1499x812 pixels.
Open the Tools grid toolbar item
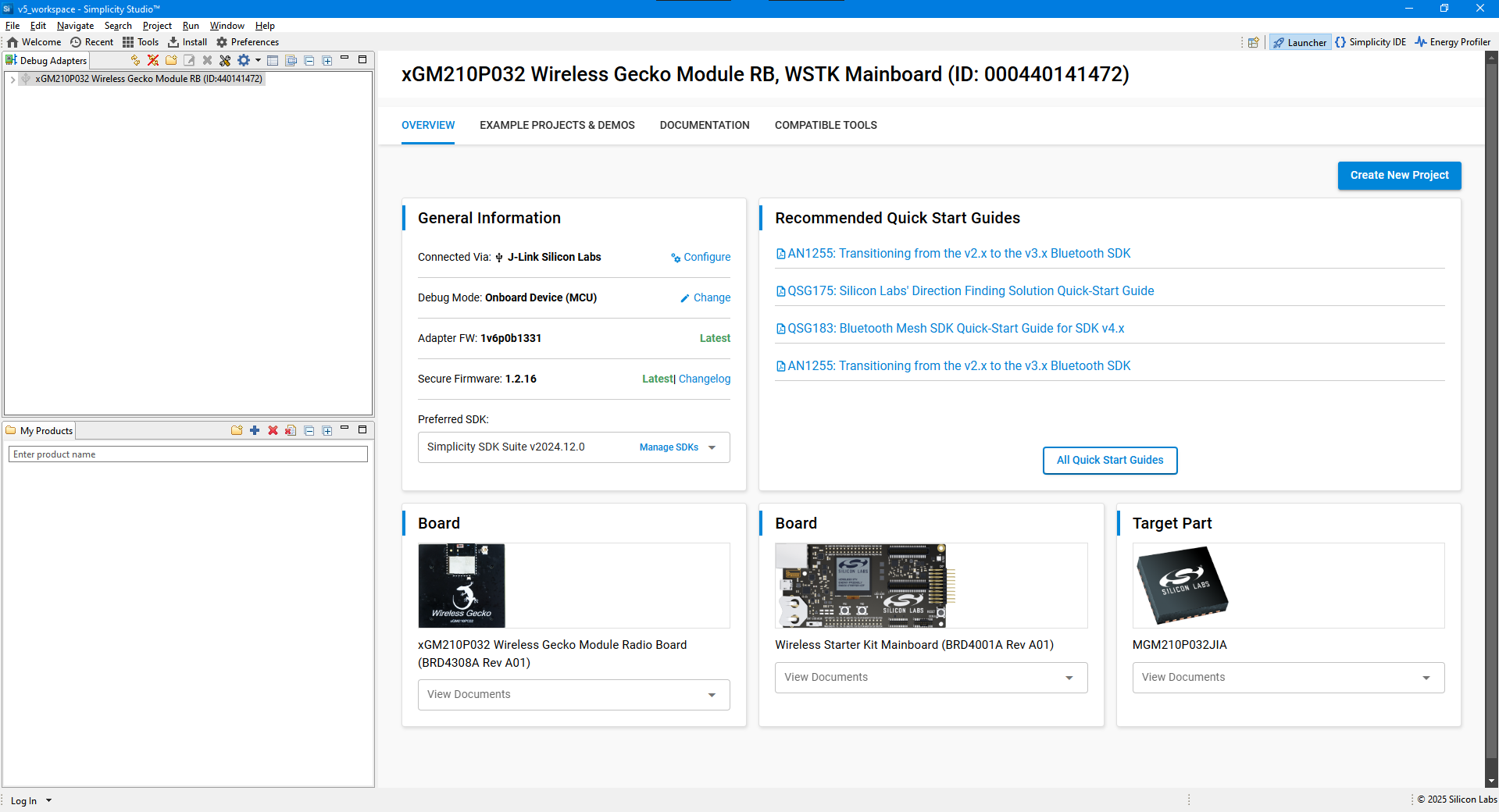click(141, 42)
